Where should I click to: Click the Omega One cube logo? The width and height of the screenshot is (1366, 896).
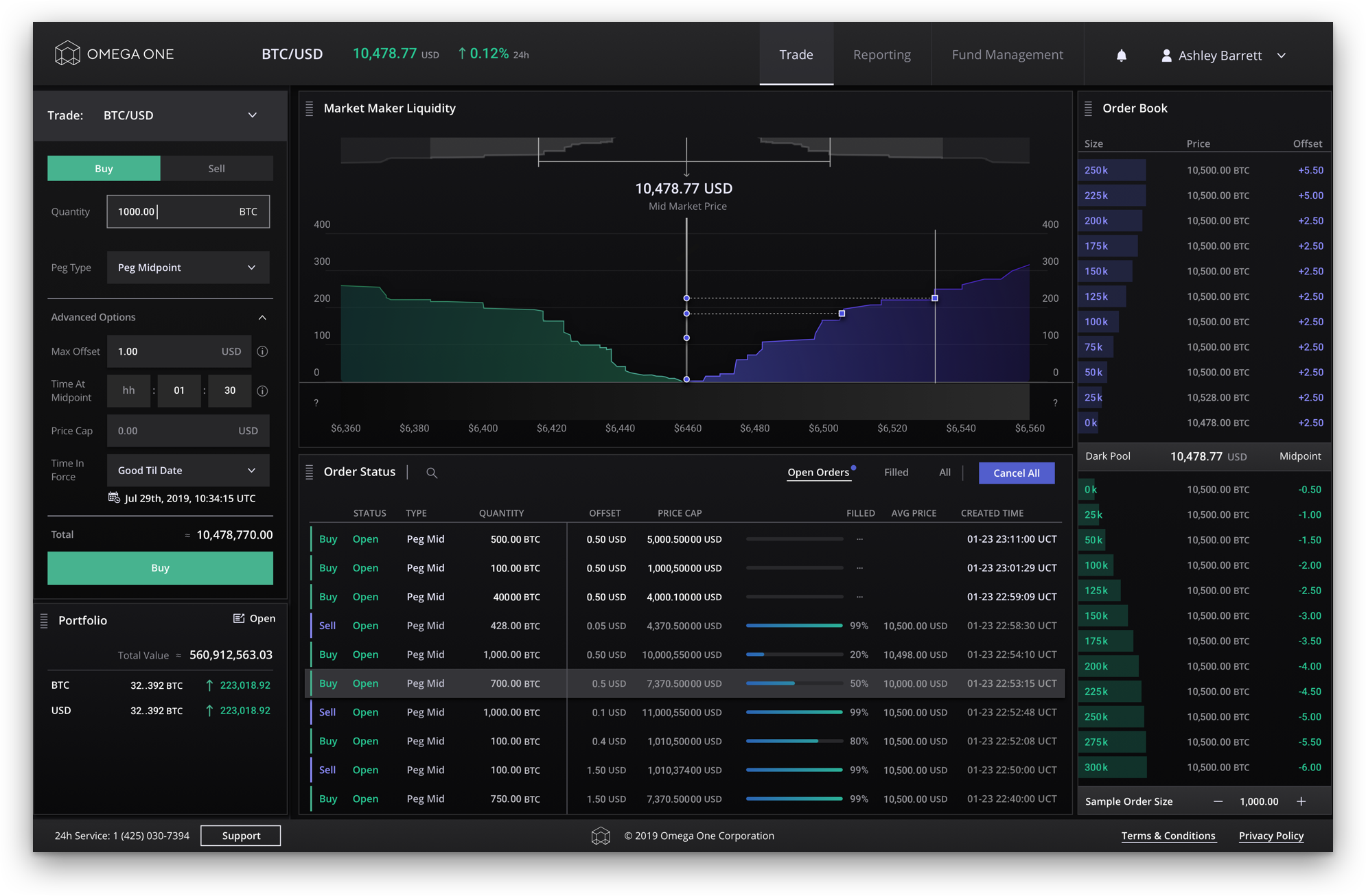point(67,54)
